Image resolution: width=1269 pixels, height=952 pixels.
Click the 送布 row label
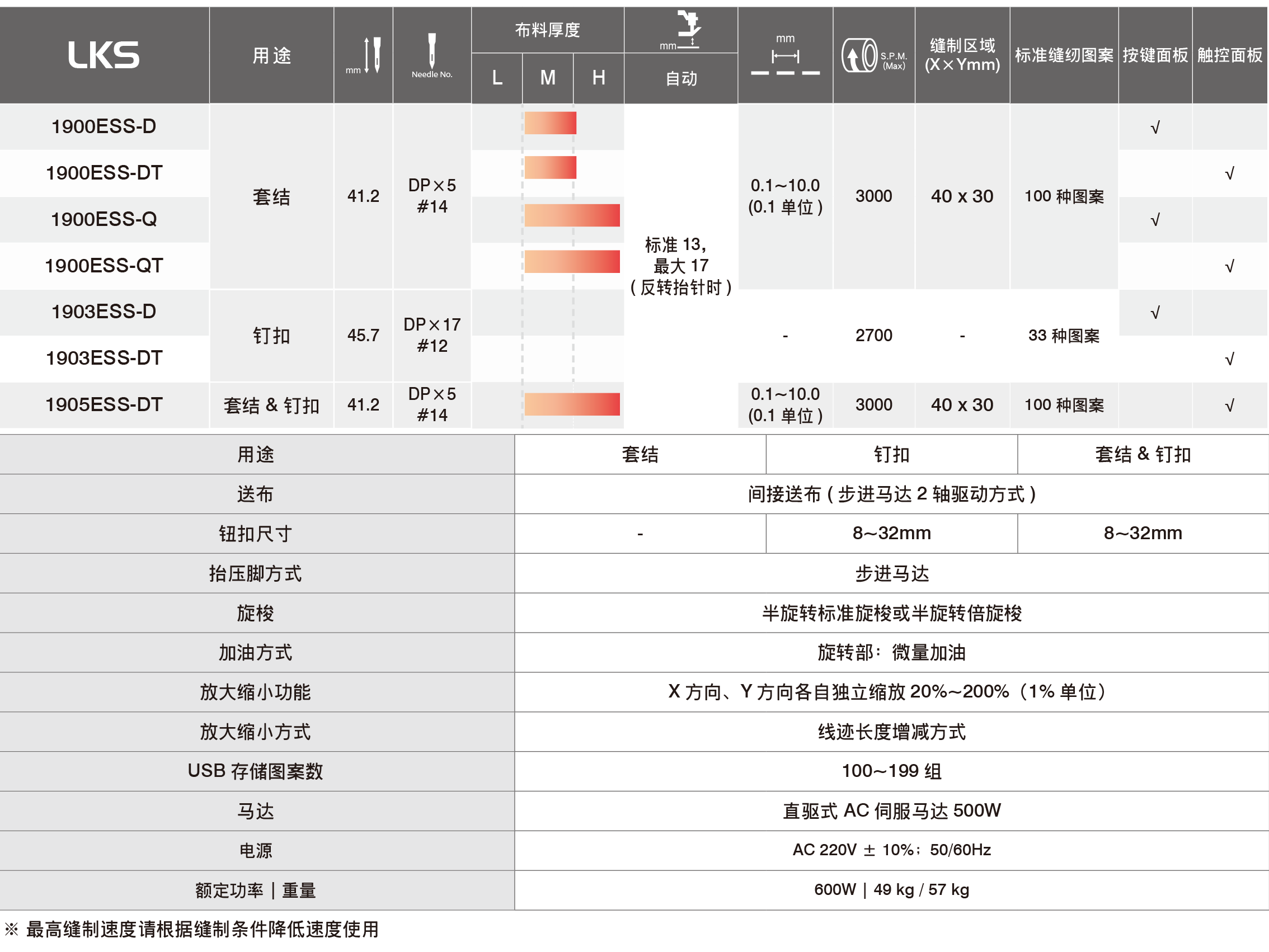click(x=255, y=494)
